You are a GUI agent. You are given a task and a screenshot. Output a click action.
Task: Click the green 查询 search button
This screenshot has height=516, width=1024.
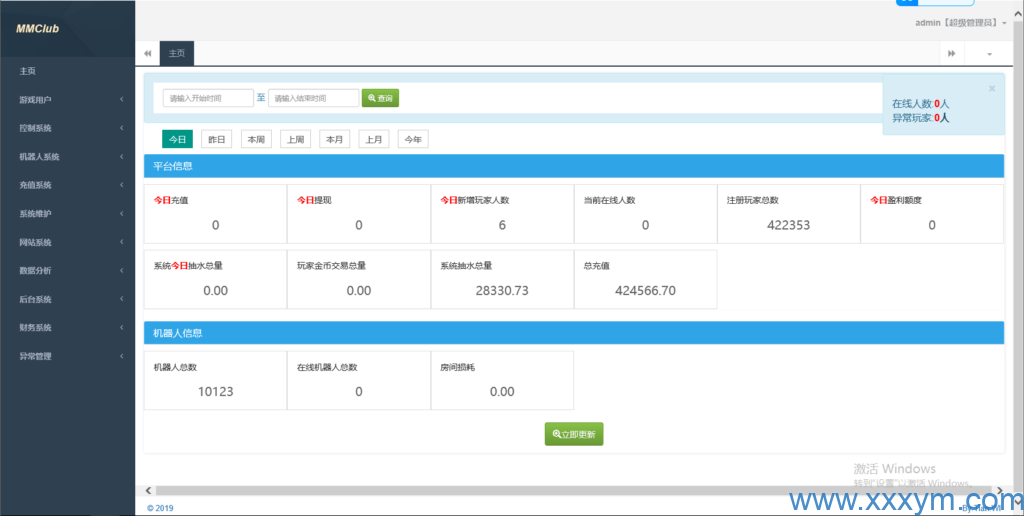tap(380, 98)
